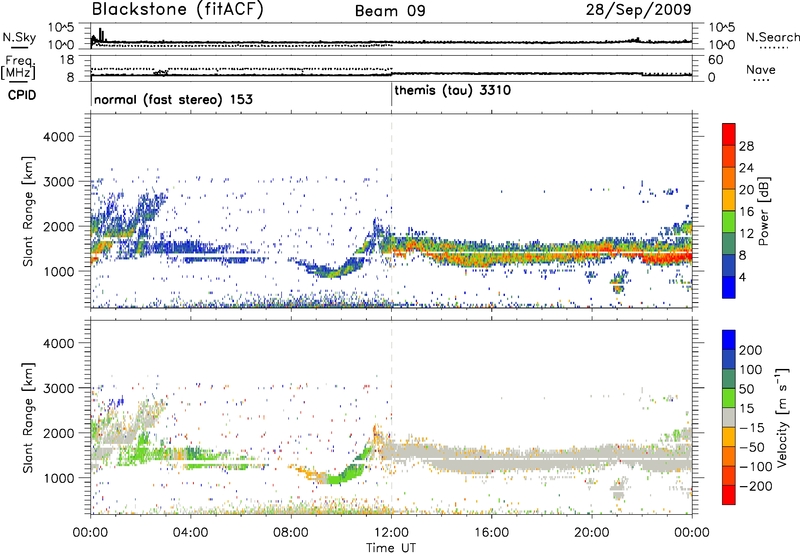Screen dimensions: 800x554
Task: Click 'themis (tau) 3310' CPID text
Action: pyautogui.click(x=453, y=91)
